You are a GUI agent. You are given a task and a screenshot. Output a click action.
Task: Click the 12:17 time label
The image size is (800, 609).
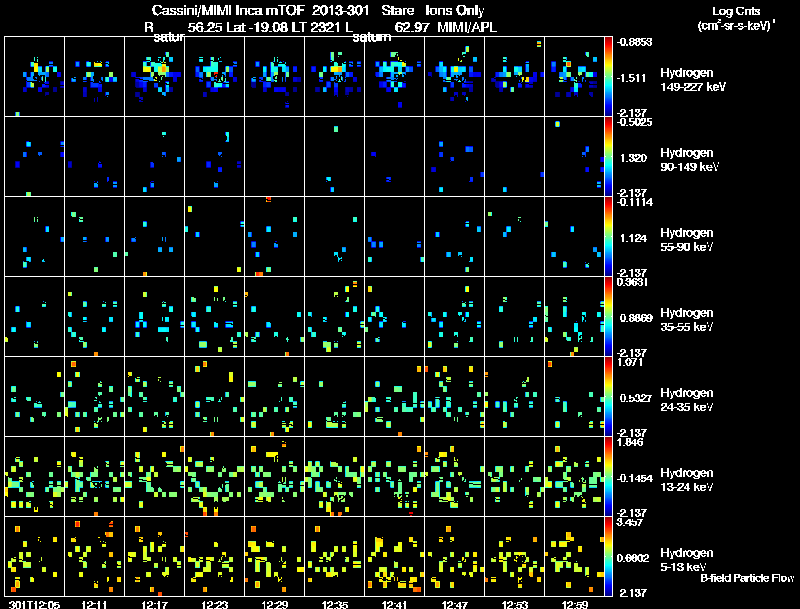click(x=155, y=604)
